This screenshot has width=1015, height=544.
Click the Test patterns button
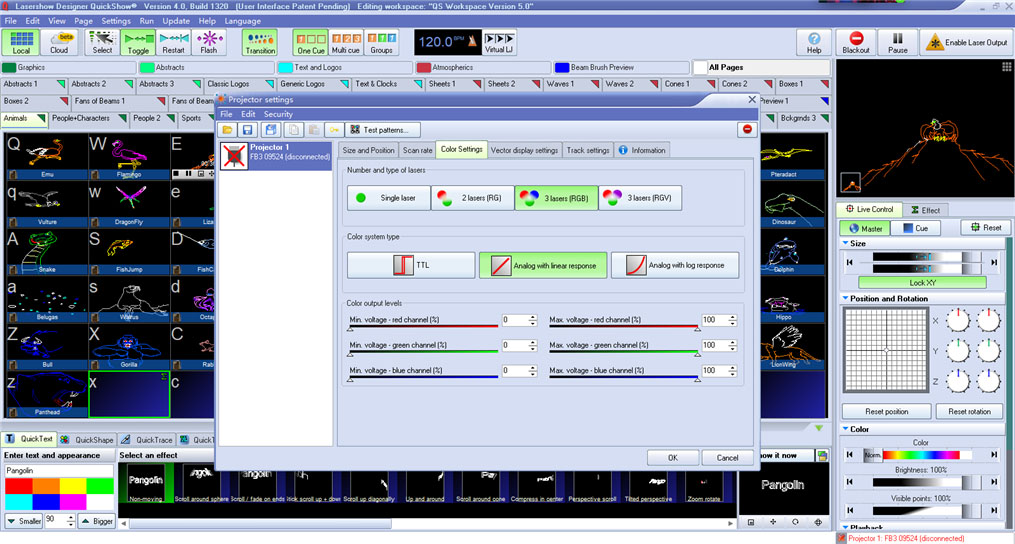pos(383,130)
